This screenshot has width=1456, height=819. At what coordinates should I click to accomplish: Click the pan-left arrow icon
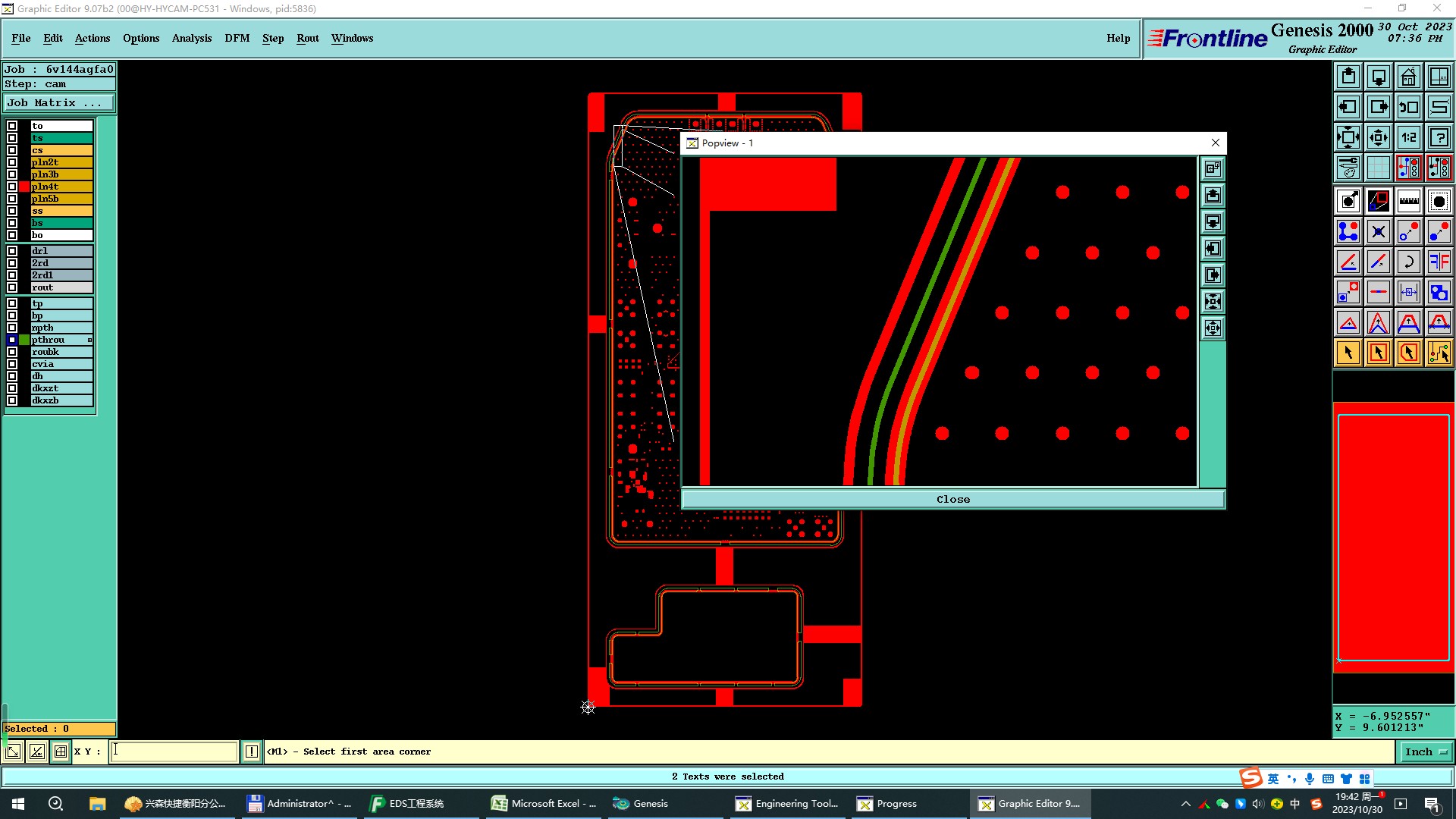pos(1348,107)
